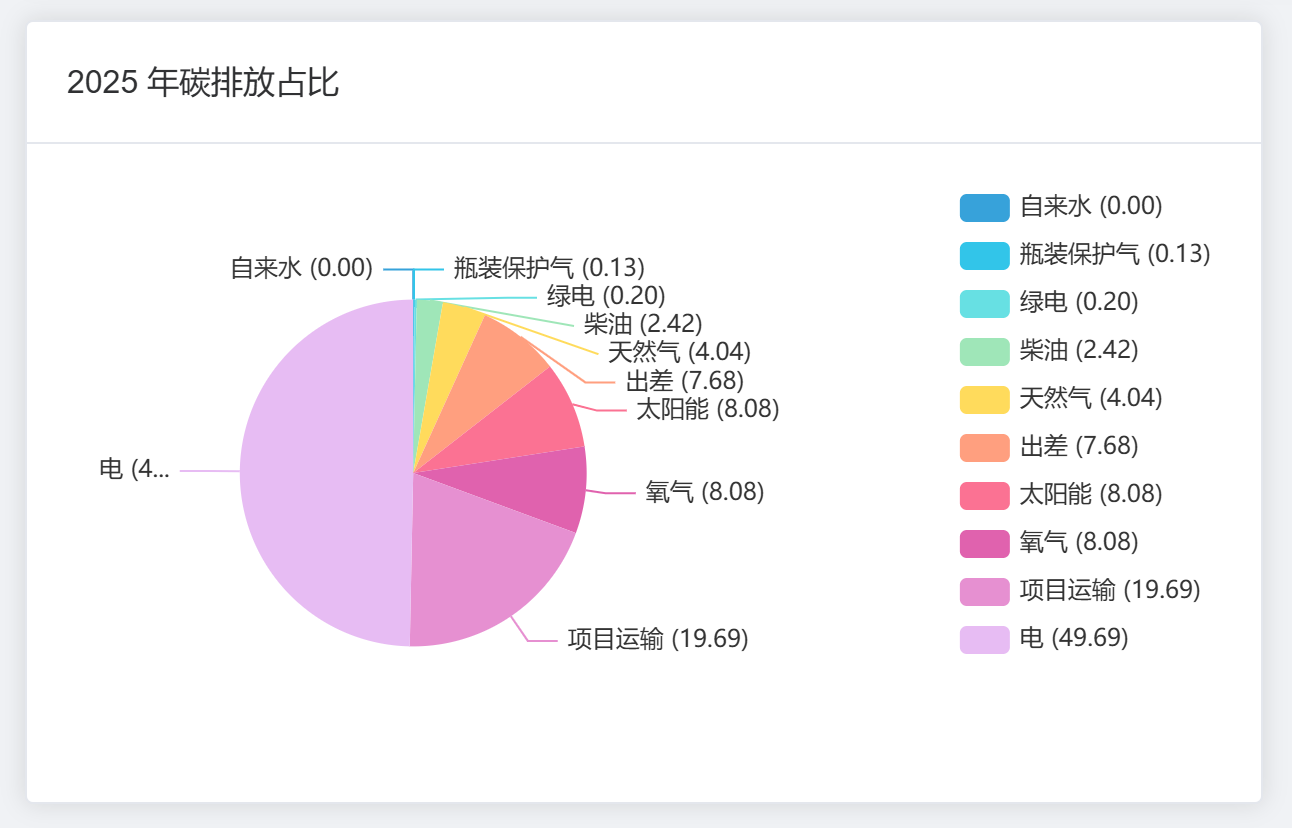Toggle the 瓶装保护气 legend swatch
Viewport: 1292px width, 828px height.
coord(984,255)
